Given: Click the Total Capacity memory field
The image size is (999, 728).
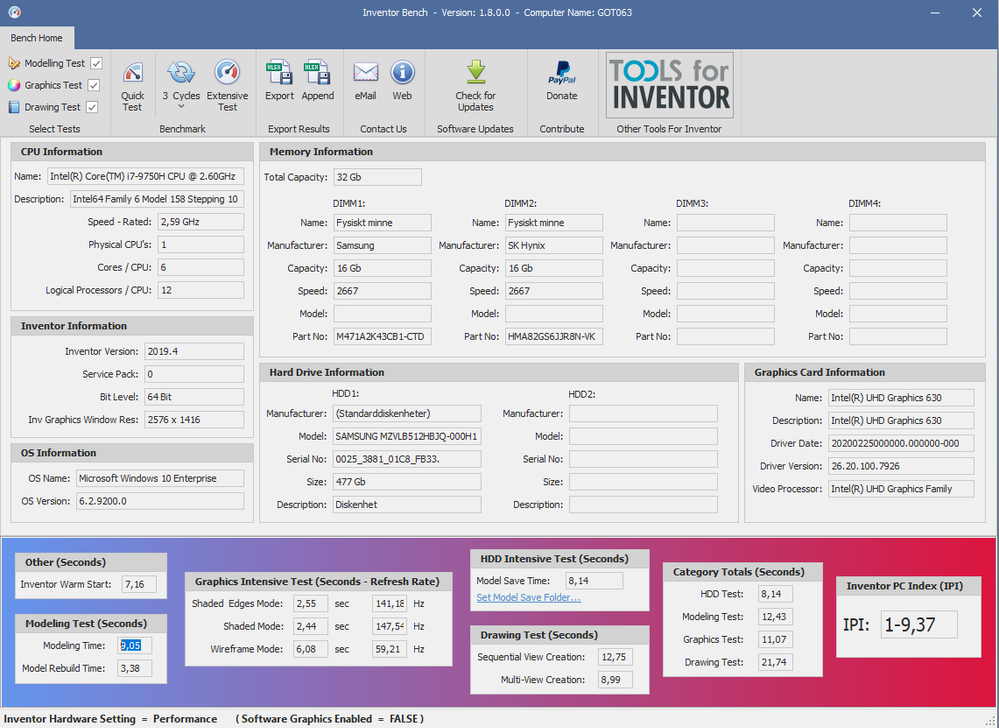Looking at the screenshot, I should [x=377, y=177].
